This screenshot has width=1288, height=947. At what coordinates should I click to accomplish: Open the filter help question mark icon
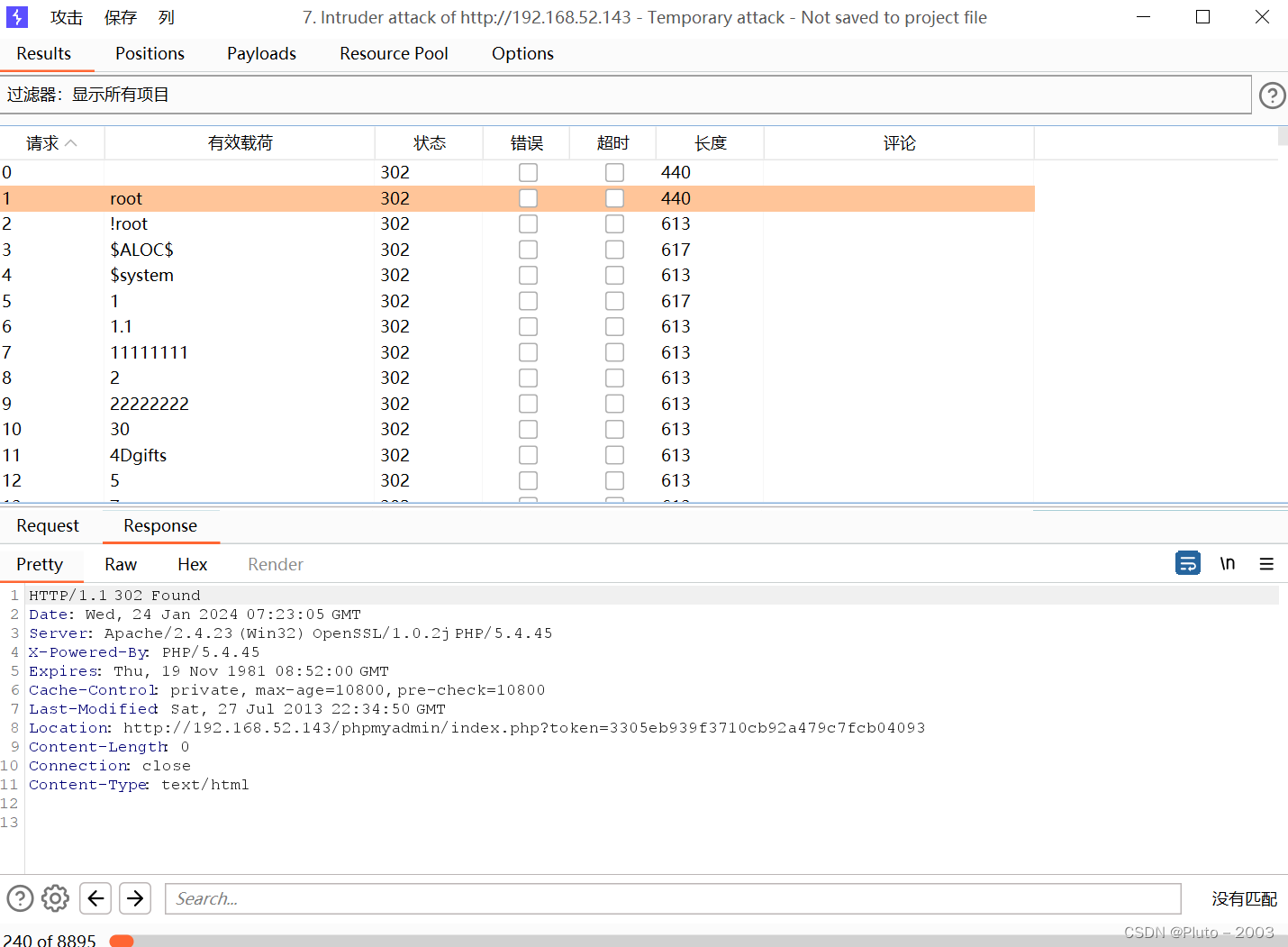click(x=1272, y=95)
